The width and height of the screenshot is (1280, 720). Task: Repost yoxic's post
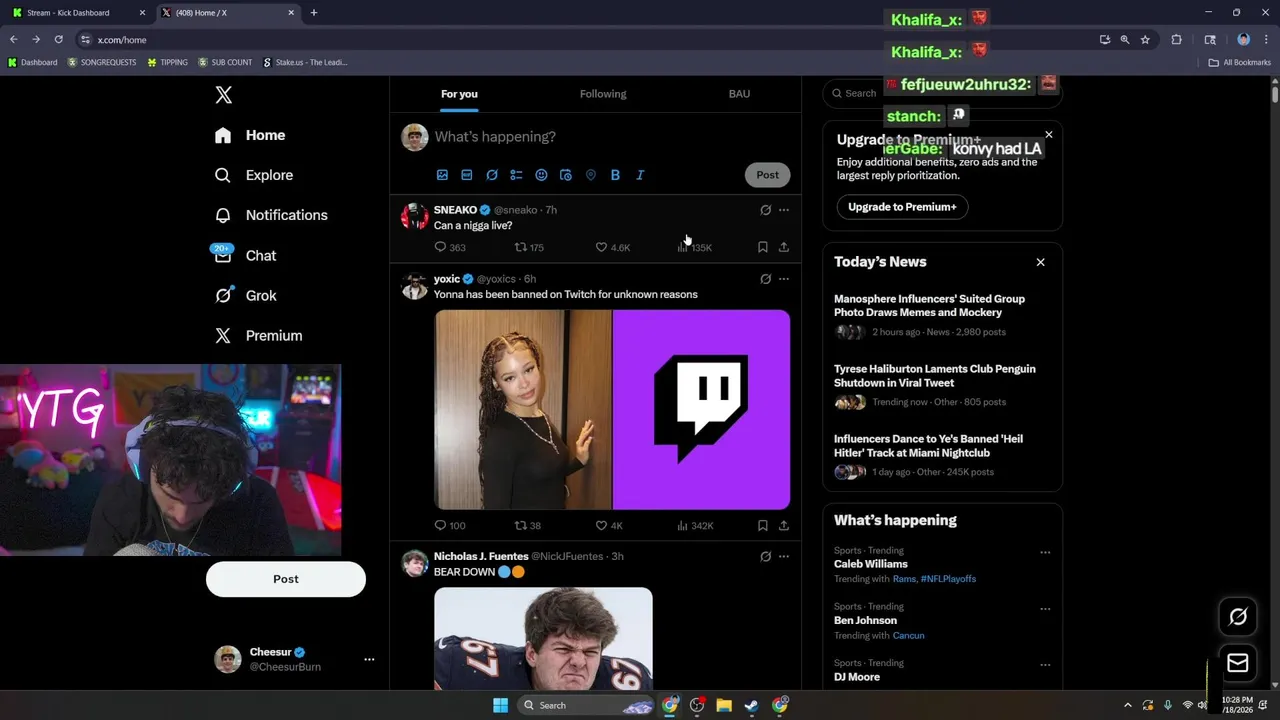coord(527,525)
